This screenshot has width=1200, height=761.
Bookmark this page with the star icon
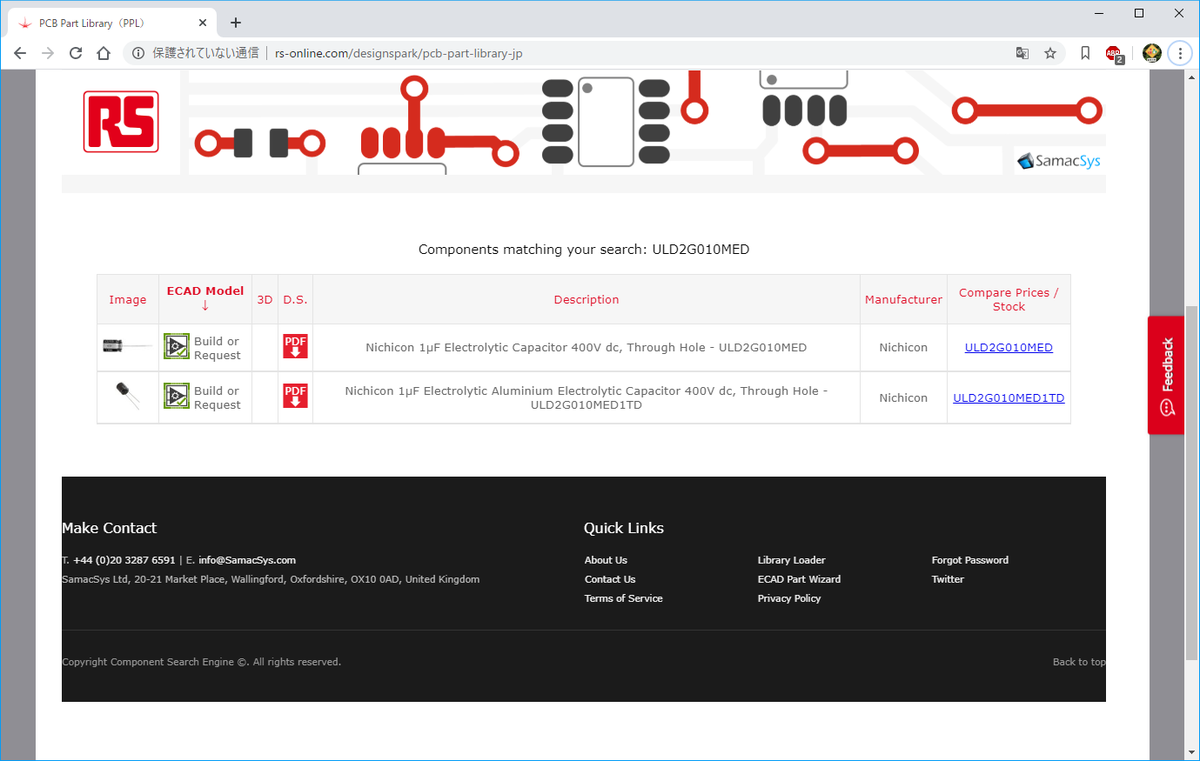pos(1050,53)
